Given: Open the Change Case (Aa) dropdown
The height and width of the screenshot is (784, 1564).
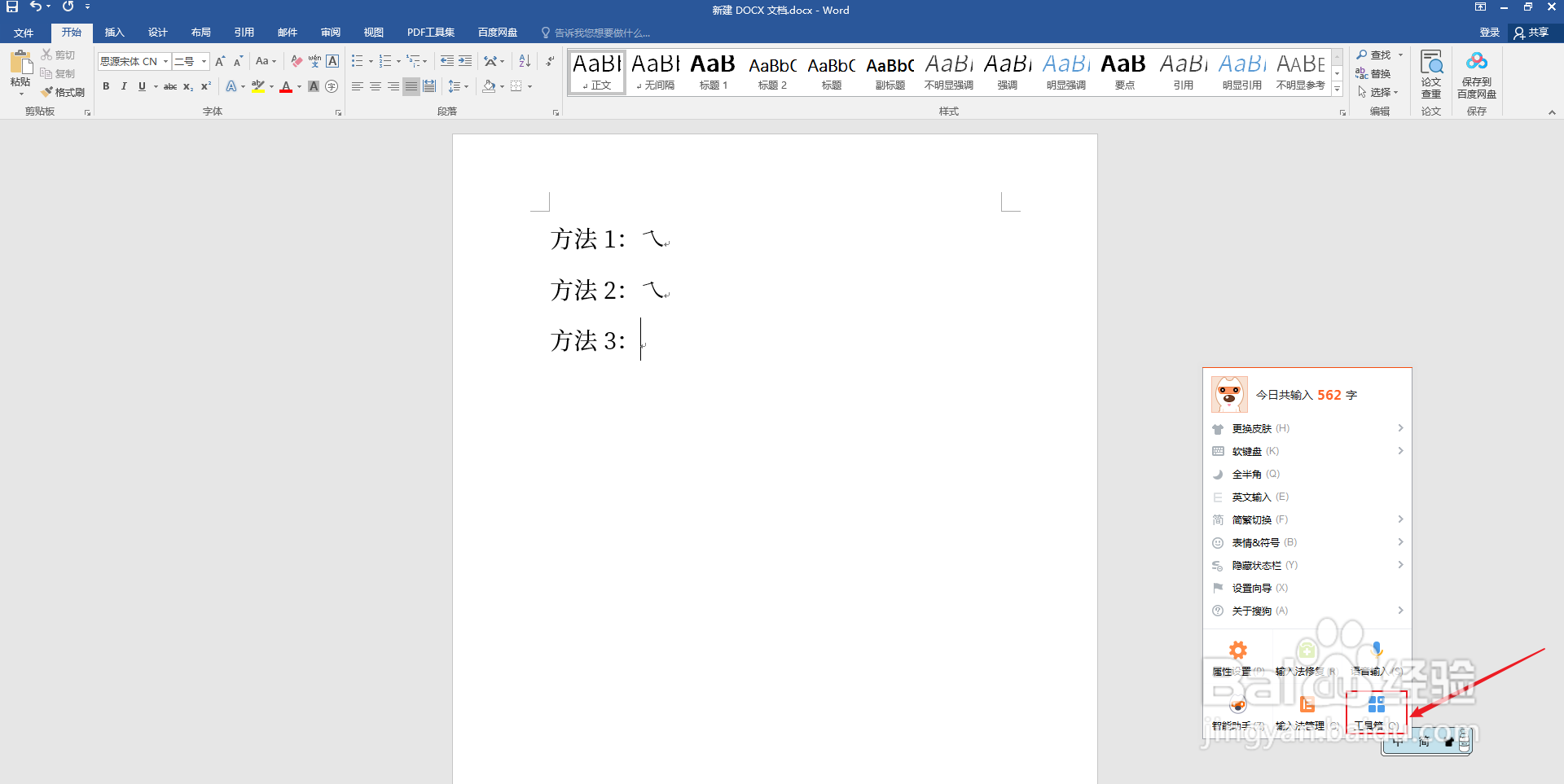Looking at the screenshot, I should (x=266, y=61).
